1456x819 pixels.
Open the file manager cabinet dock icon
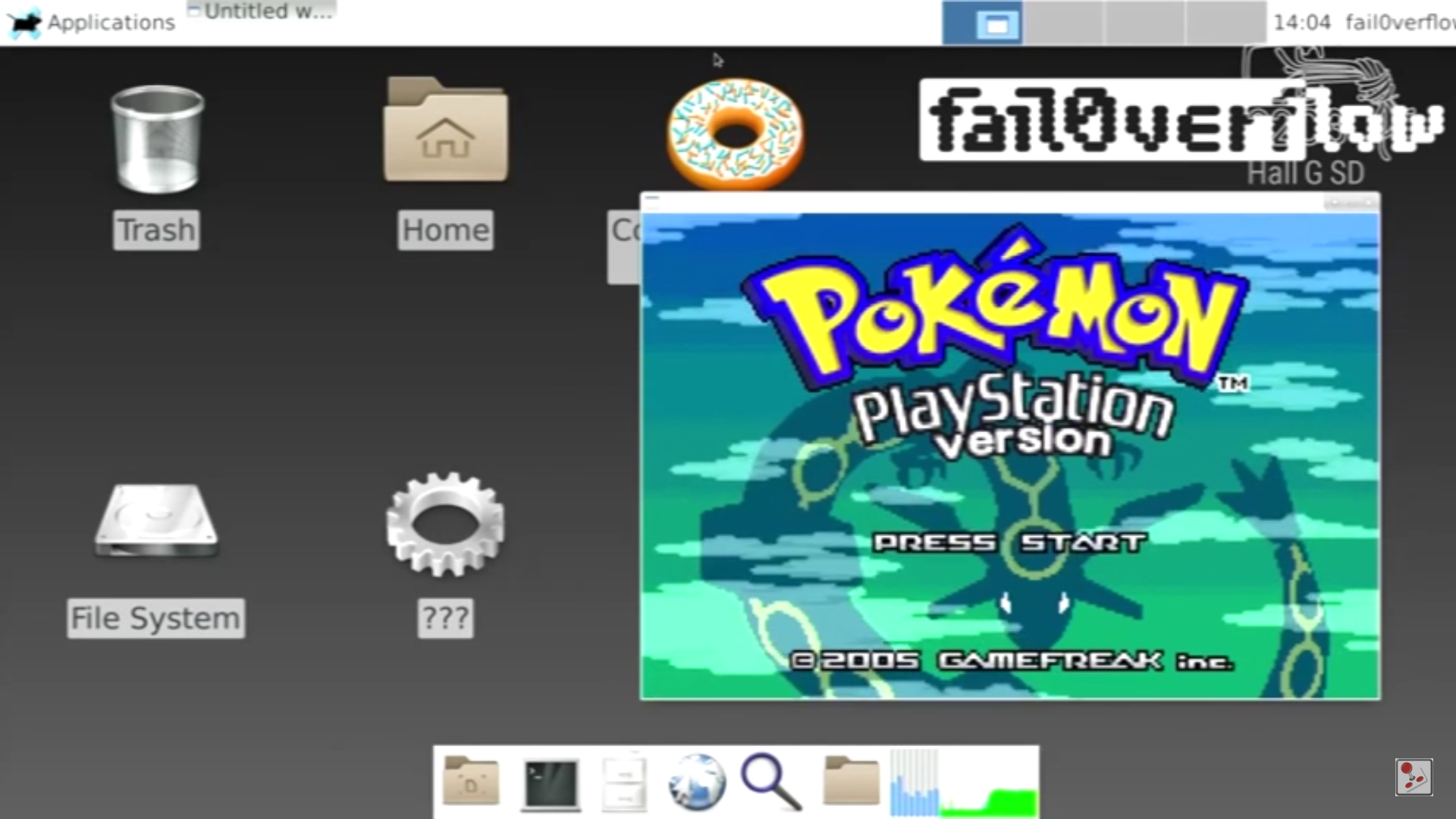tap(624, 783)
